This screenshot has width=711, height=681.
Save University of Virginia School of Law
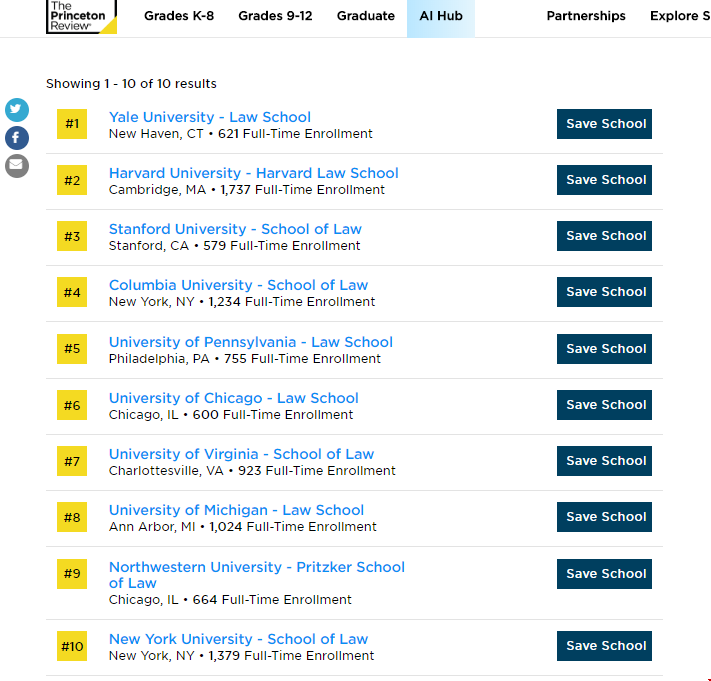pyautogui.click(x=604, y=461)
